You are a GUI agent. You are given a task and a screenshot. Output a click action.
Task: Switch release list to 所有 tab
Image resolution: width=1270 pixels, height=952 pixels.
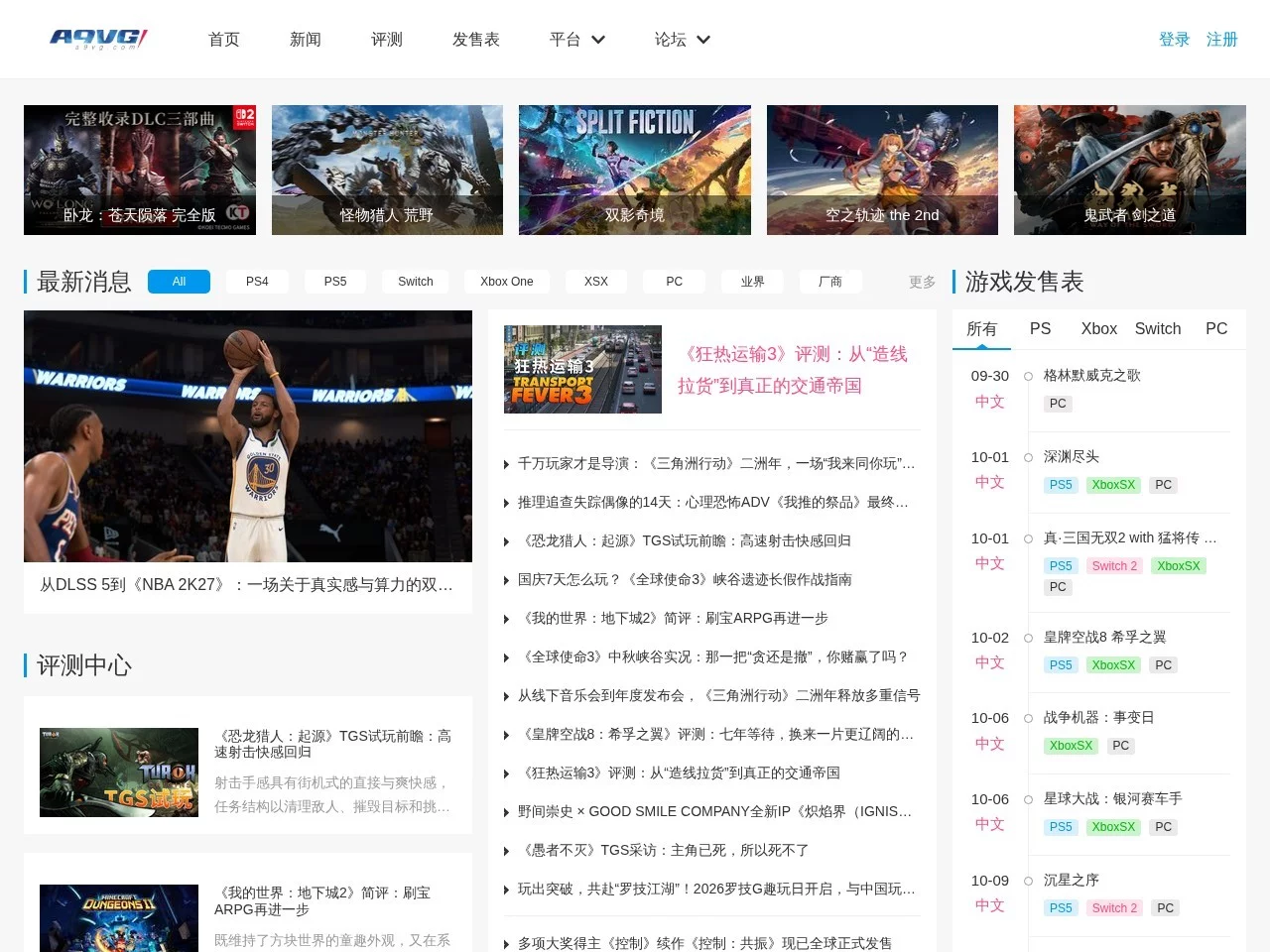(981, 329)
